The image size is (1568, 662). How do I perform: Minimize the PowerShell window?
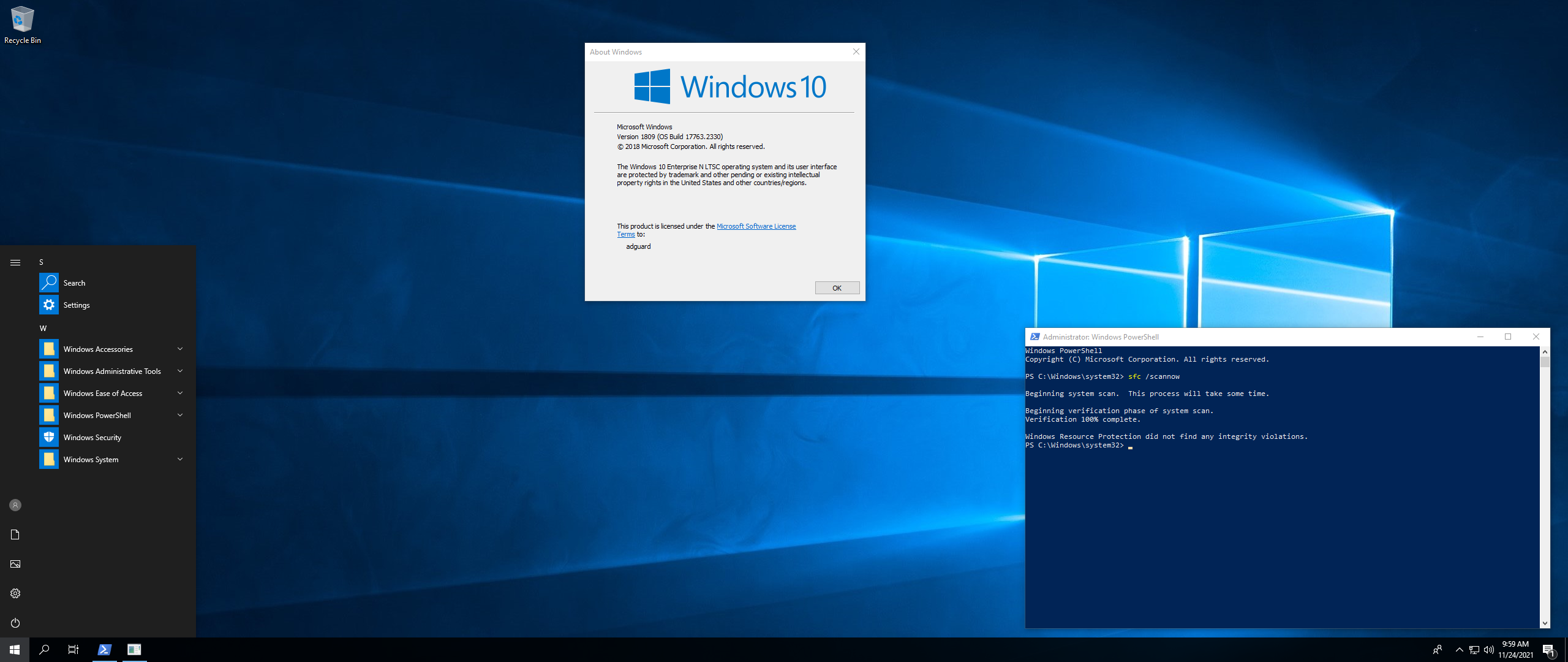(x=1480, y=337)
